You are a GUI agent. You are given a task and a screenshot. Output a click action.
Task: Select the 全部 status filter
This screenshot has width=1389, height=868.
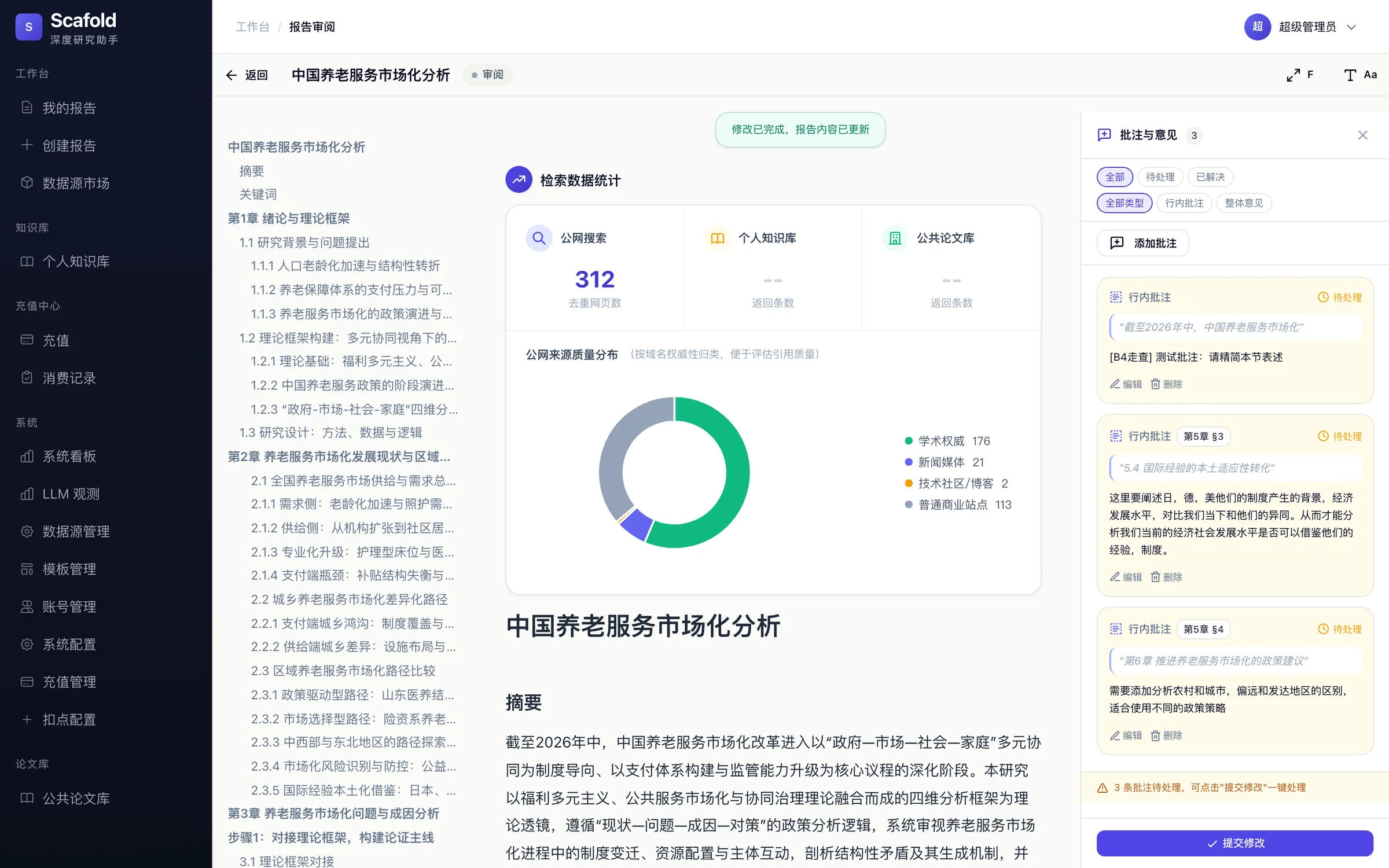click(1115, 177)
